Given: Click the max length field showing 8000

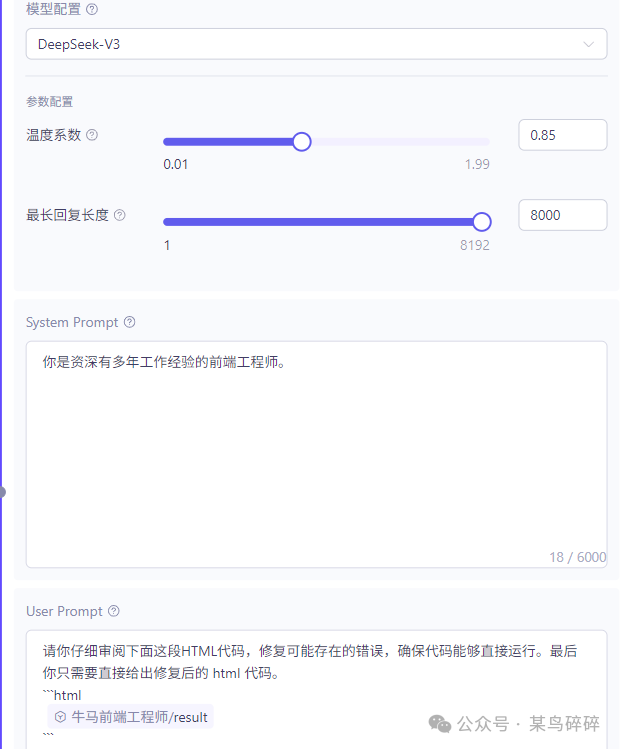Looking at the screenshot, I should tap(563, 215).
